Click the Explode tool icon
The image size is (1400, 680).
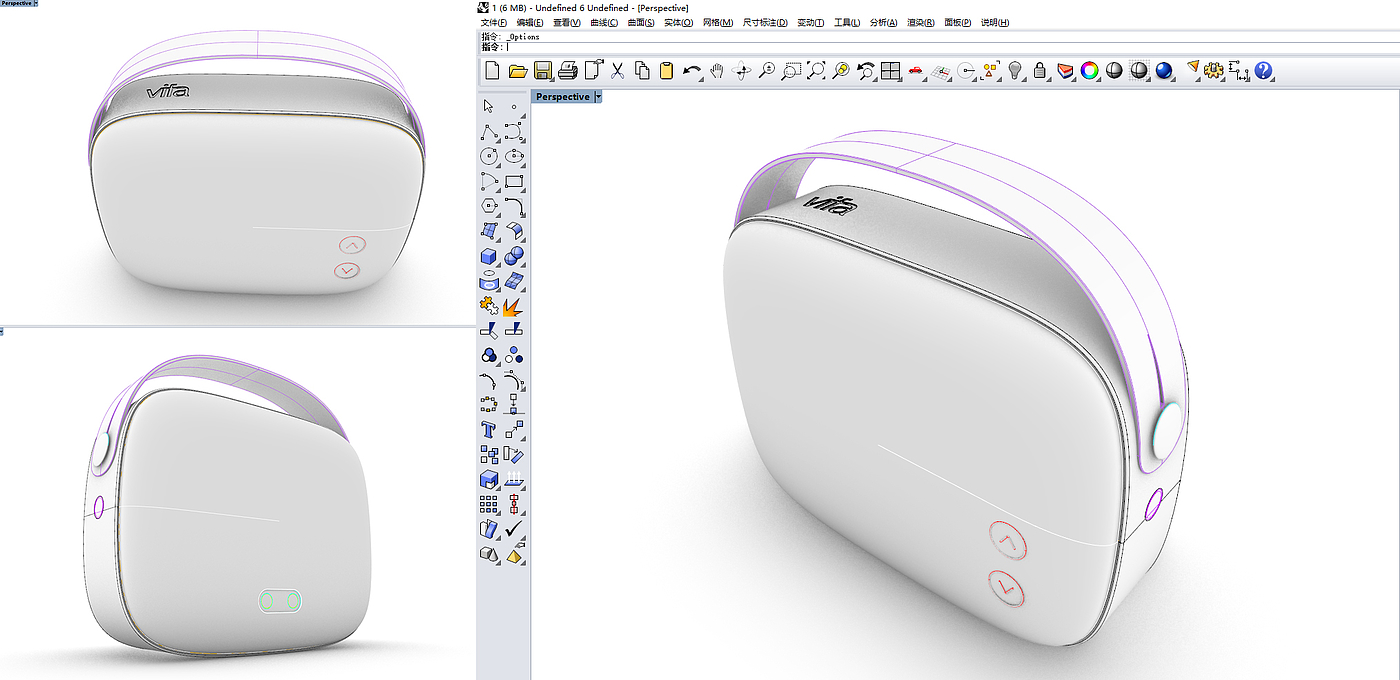pos(514,305)
